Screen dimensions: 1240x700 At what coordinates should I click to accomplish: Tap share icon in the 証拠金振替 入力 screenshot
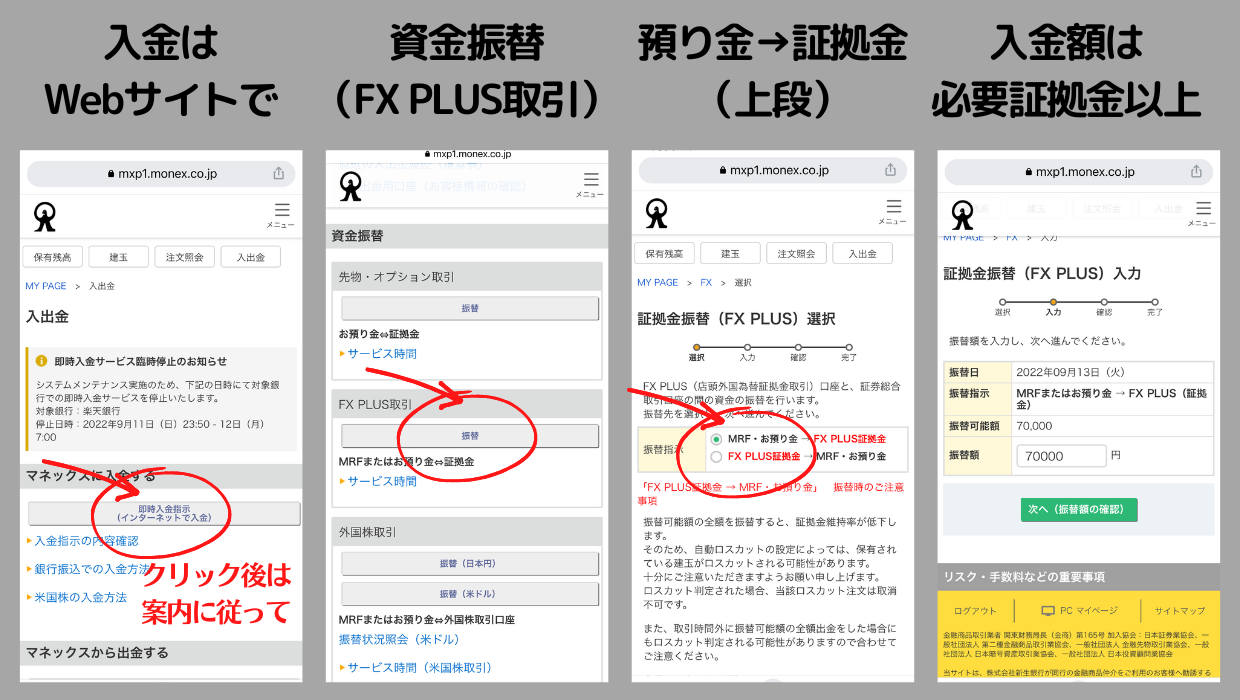[1196, 172]
